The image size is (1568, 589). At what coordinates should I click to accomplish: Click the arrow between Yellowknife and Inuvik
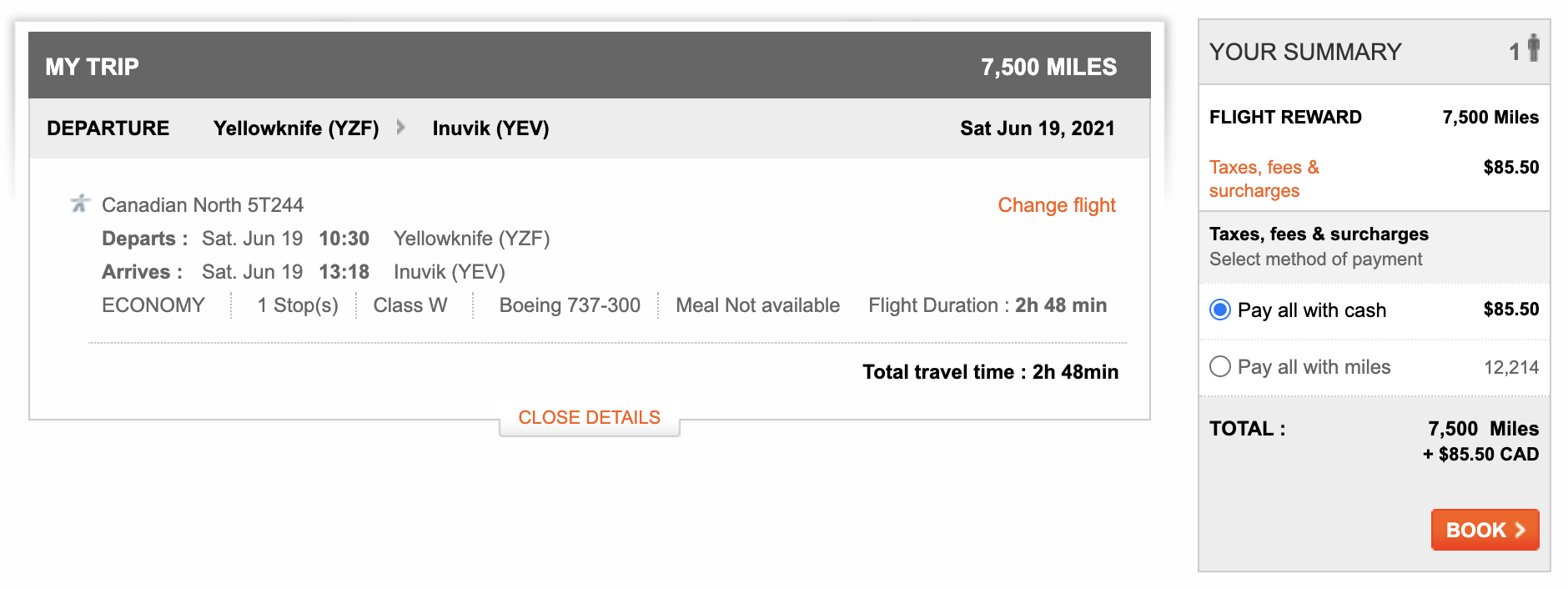[x=401, y=128]
